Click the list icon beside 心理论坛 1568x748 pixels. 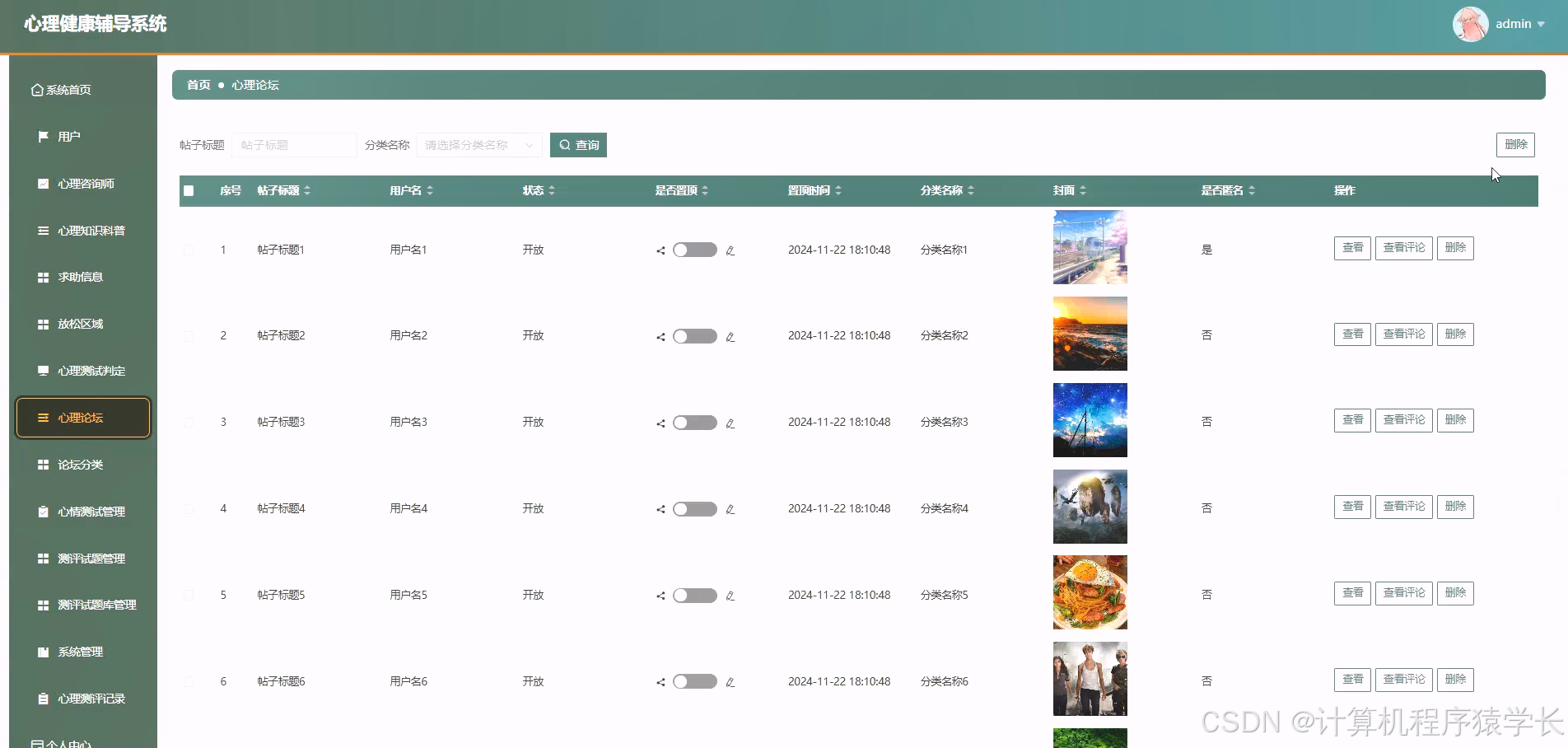(x=44, y=418)
